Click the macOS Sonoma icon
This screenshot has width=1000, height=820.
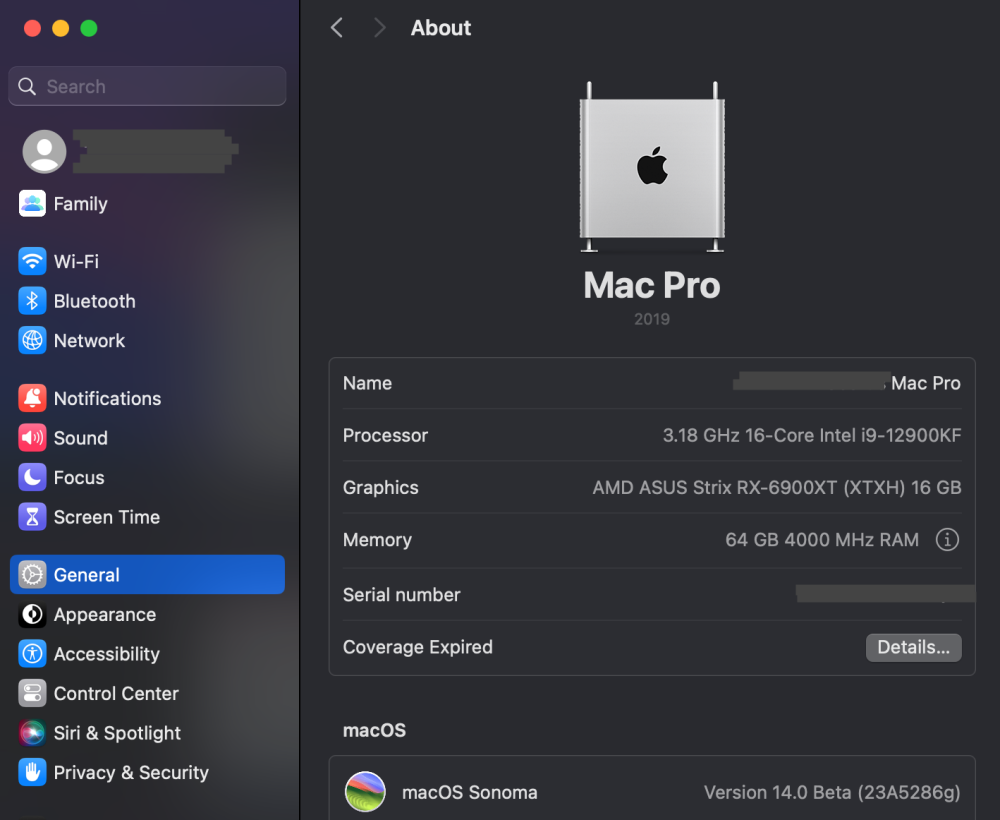pyautogui.click(x=365, y=792)
